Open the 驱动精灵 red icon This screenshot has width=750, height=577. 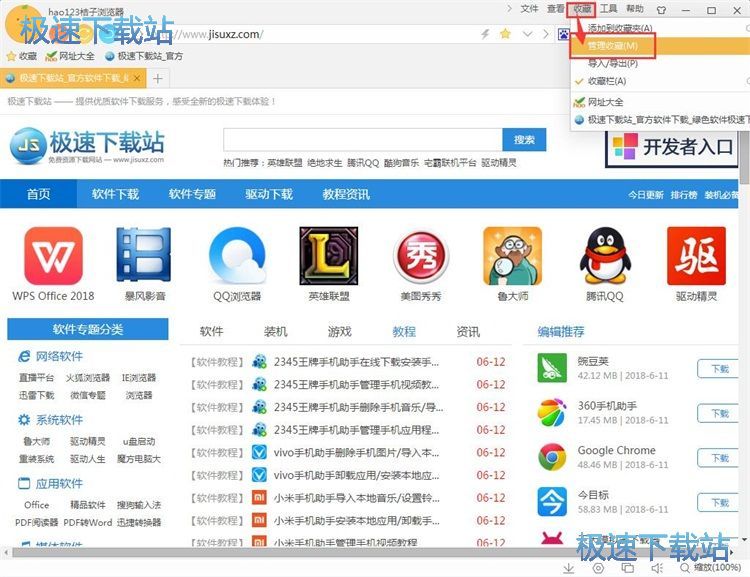(x=696, y=256)
